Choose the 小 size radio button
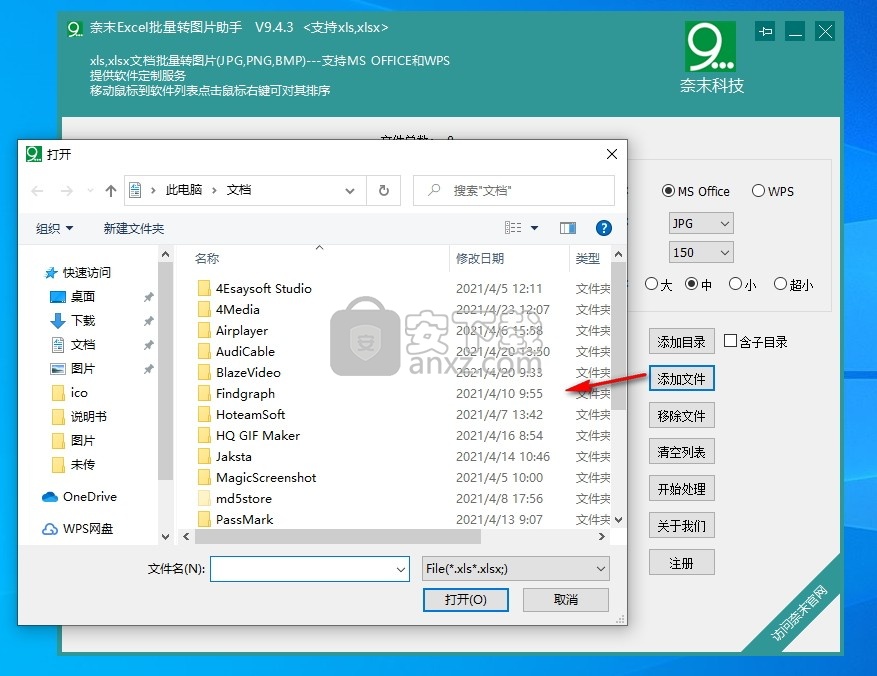877x676 pixels. coord(735,284)
